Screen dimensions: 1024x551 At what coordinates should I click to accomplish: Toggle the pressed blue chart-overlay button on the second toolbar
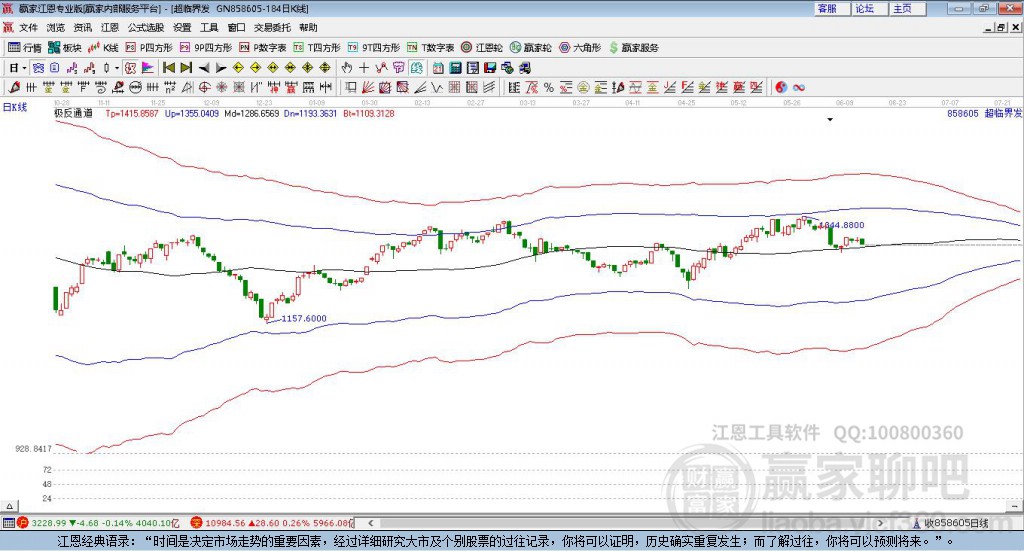(x=38, y=68)
